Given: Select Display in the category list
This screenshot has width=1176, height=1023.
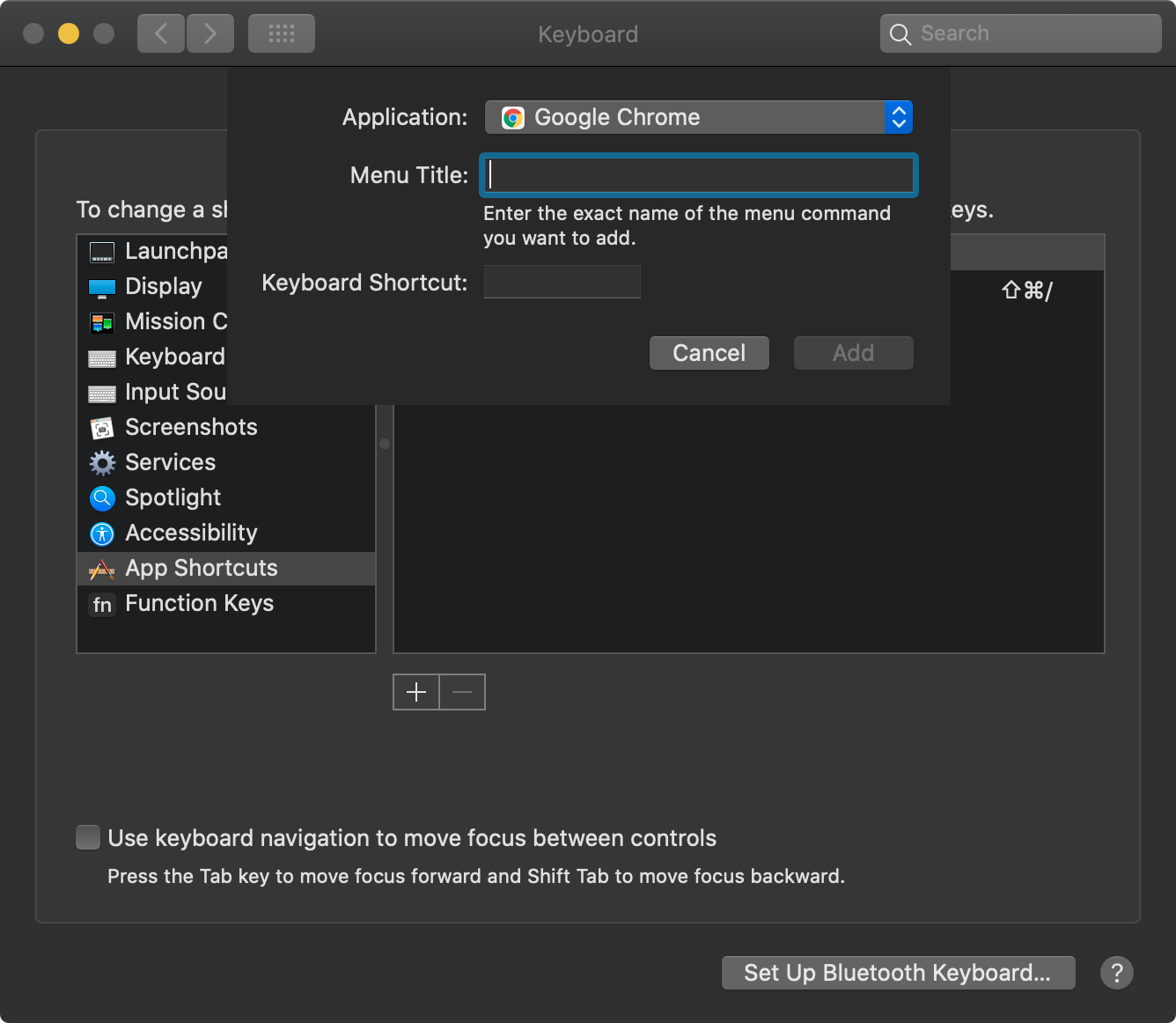Looking at the screenshot, I should (152, 286).
